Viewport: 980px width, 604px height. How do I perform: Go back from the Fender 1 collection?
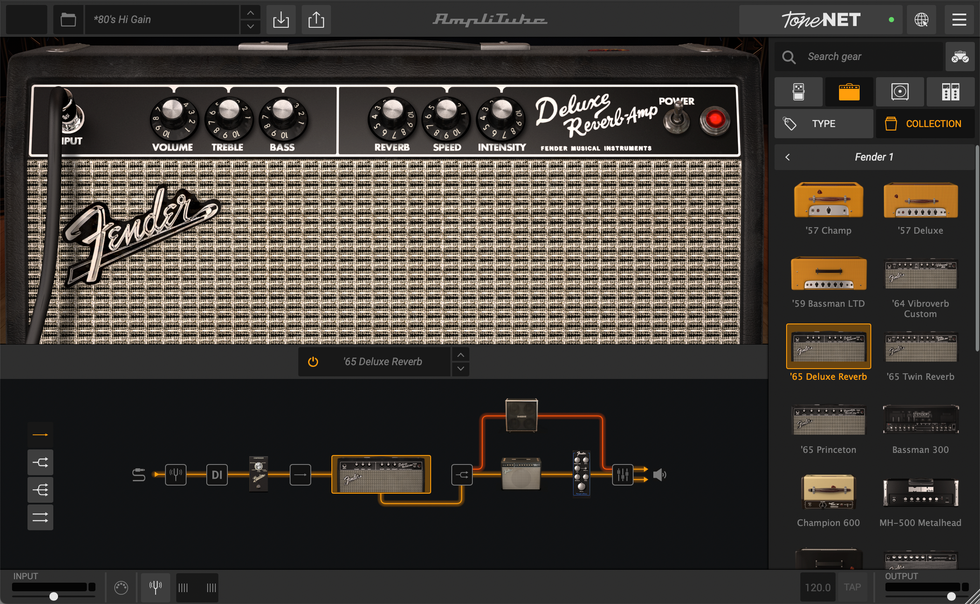[x=788, y=157]
